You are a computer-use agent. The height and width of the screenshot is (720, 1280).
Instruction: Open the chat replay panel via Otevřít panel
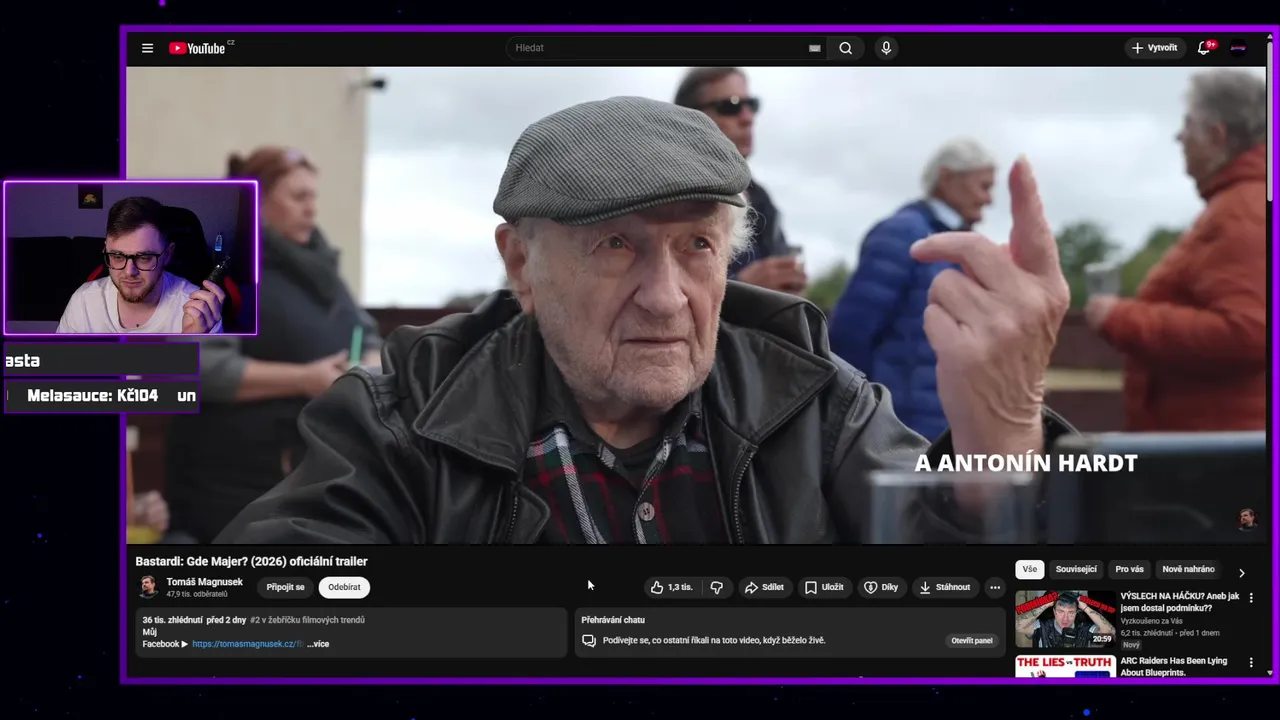(971, 641)
